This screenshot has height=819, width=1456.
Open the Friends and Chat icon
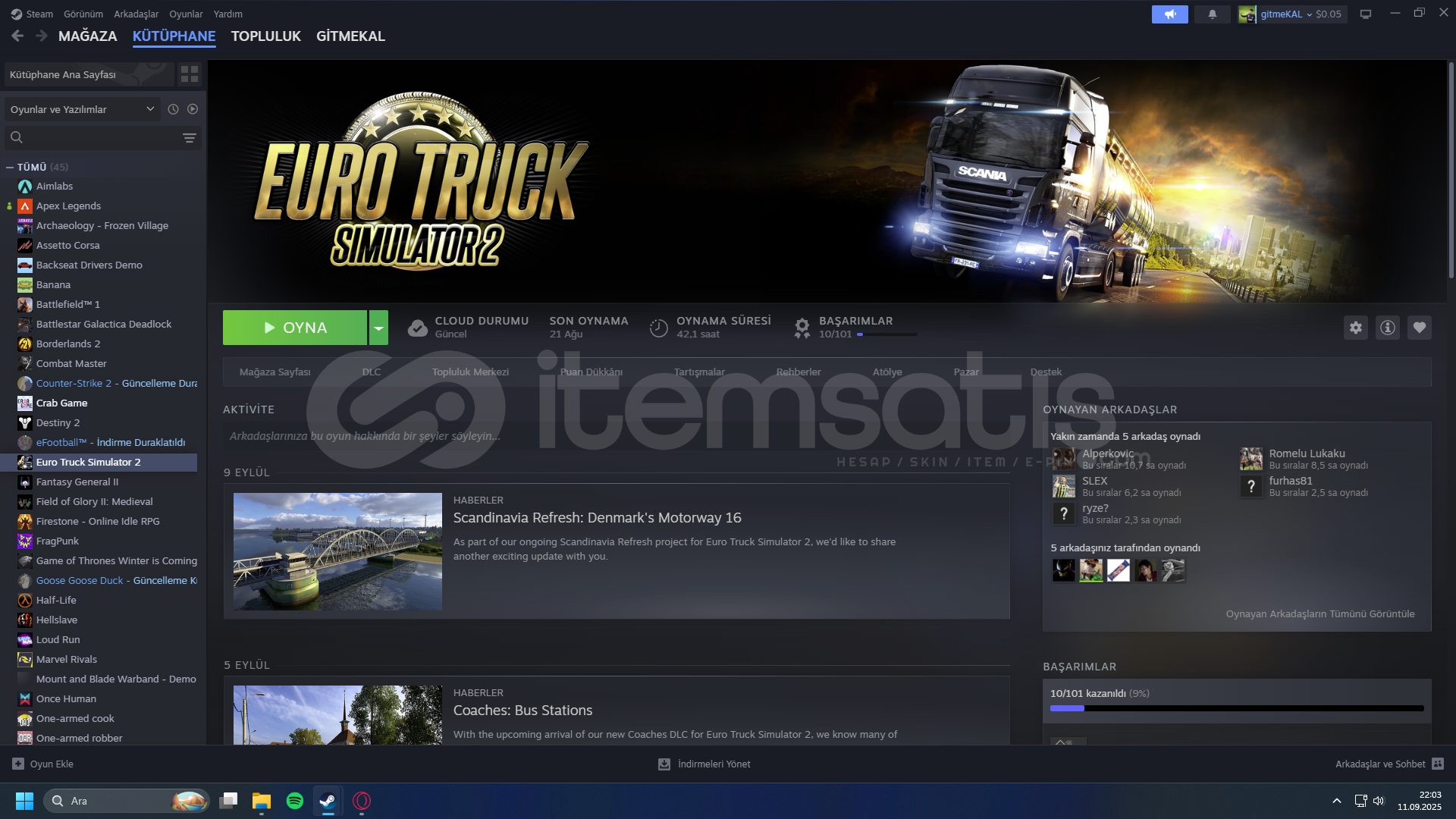pyautogui.click(x=1438, y=764)
